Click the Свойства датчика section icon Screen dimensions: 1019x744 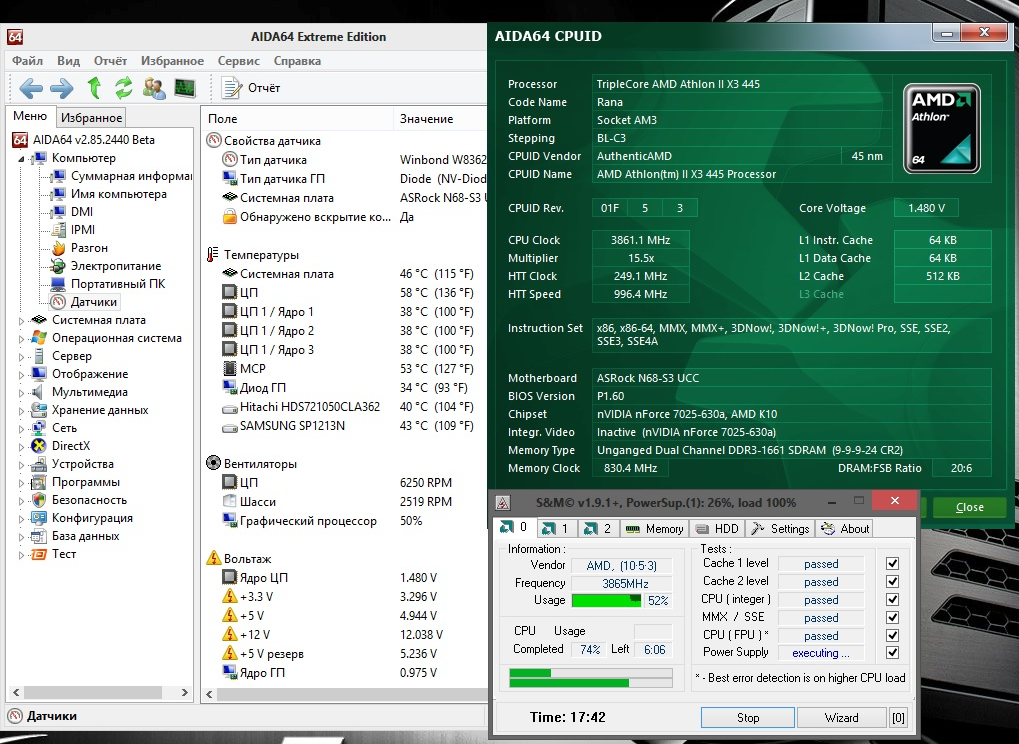(214, 140)
